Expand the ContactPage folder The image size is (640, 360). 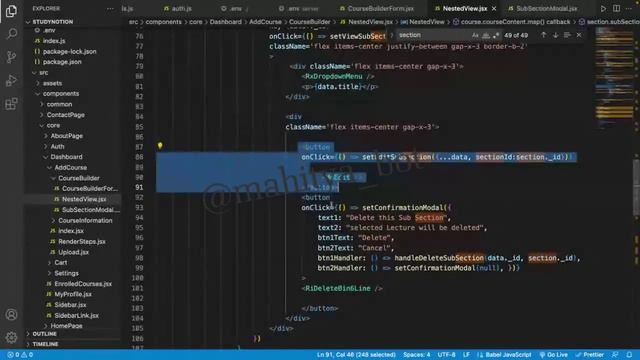pyautogui.click(x=65, y=115)
